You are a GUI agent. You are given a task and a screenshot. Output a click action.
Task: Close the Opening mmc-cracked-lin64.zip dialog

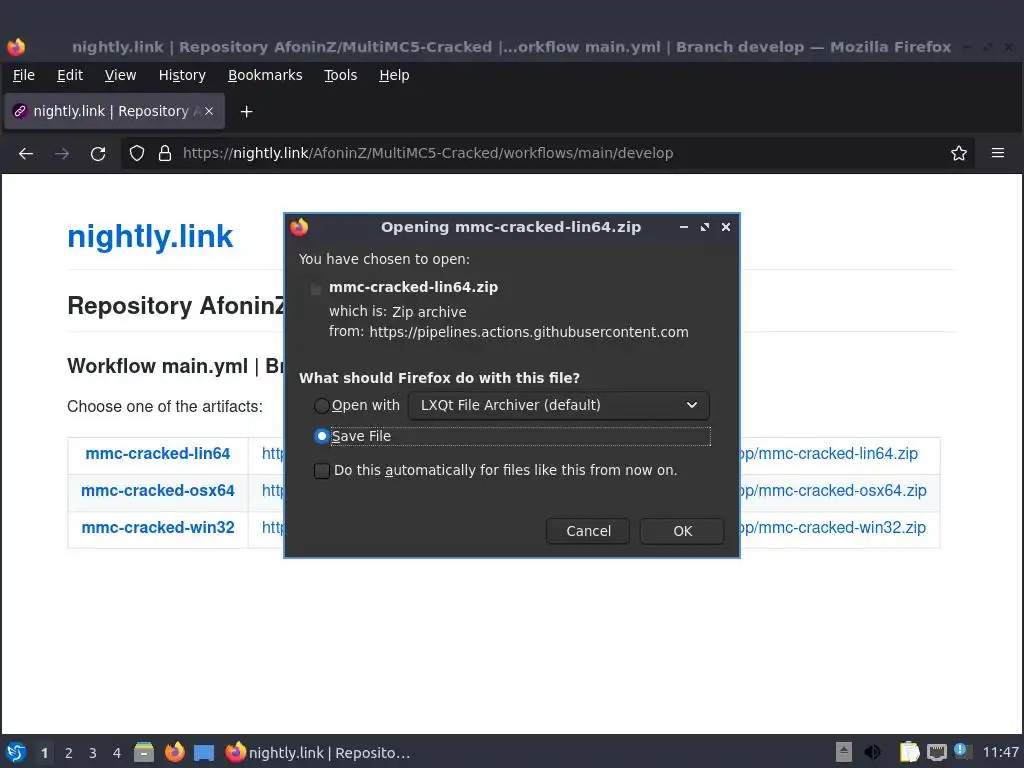coord(726,227)
